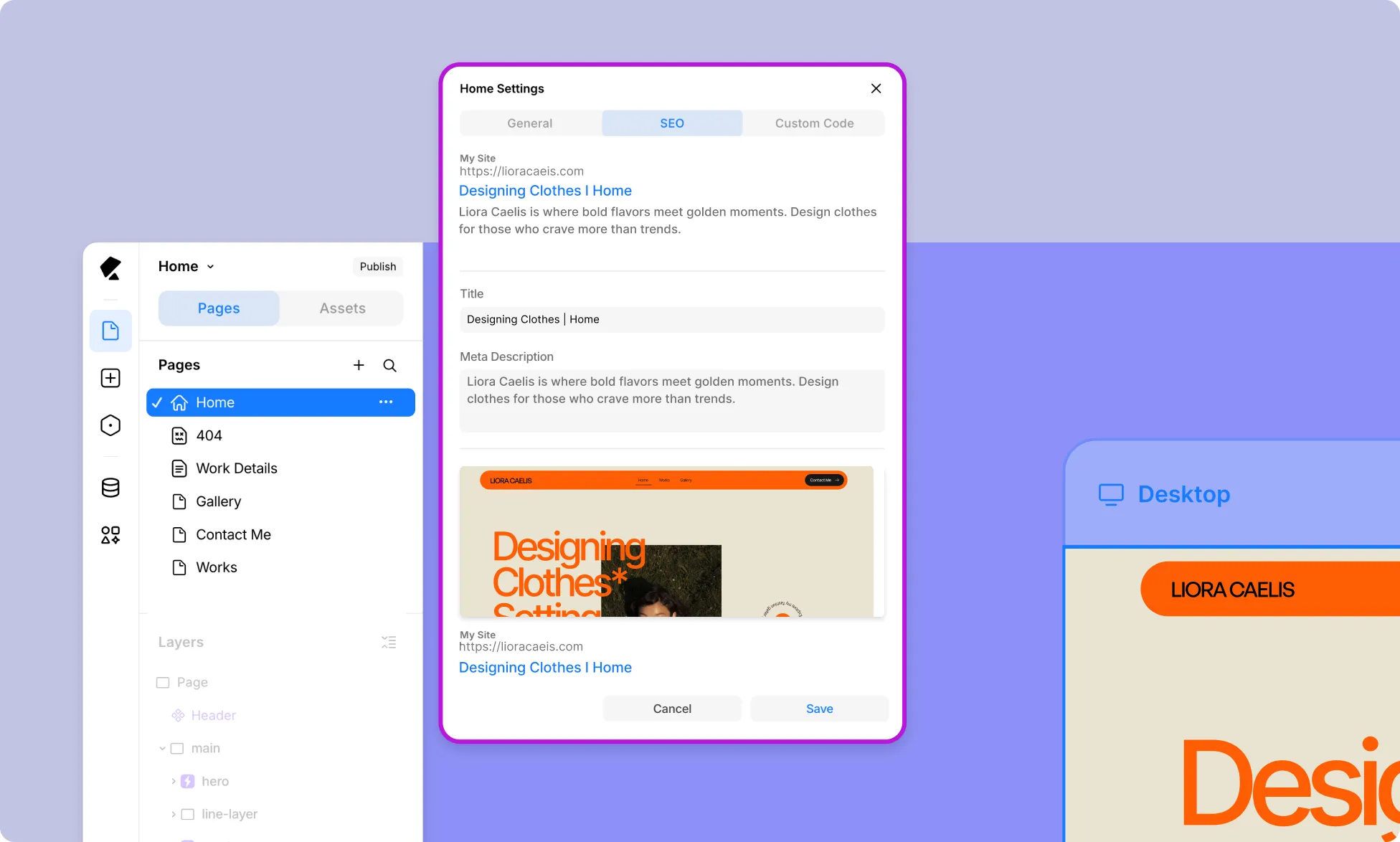Edit the Title input field

coord(672,320)
